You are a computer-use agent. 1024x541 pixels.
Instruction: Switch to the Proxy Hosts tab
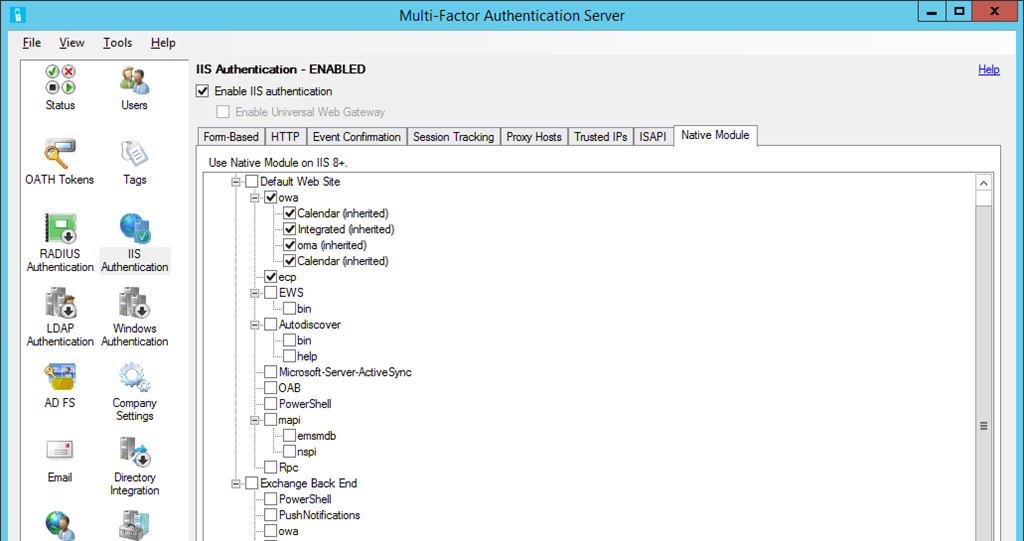(534, 137)
